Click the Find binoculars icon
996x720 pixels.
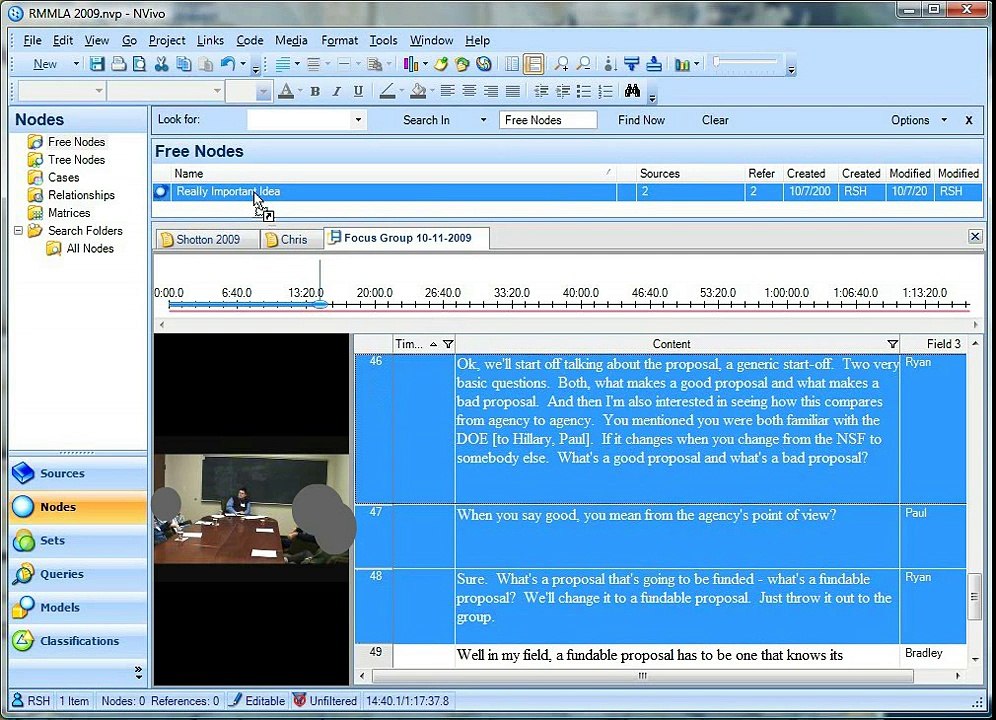pos(632,91)
